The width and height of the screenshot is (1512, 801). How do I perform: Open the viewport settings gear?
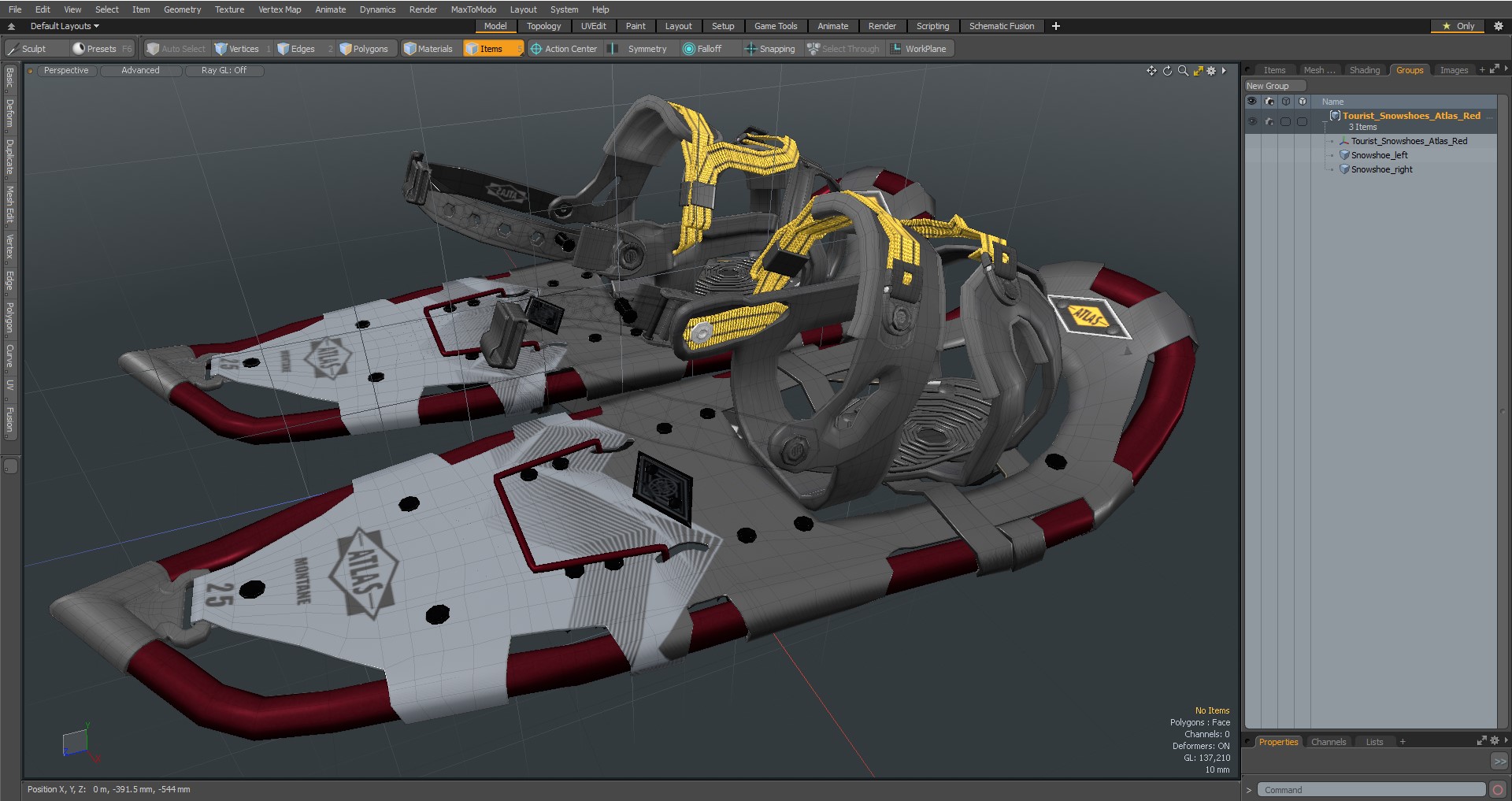click(1211, 71)
